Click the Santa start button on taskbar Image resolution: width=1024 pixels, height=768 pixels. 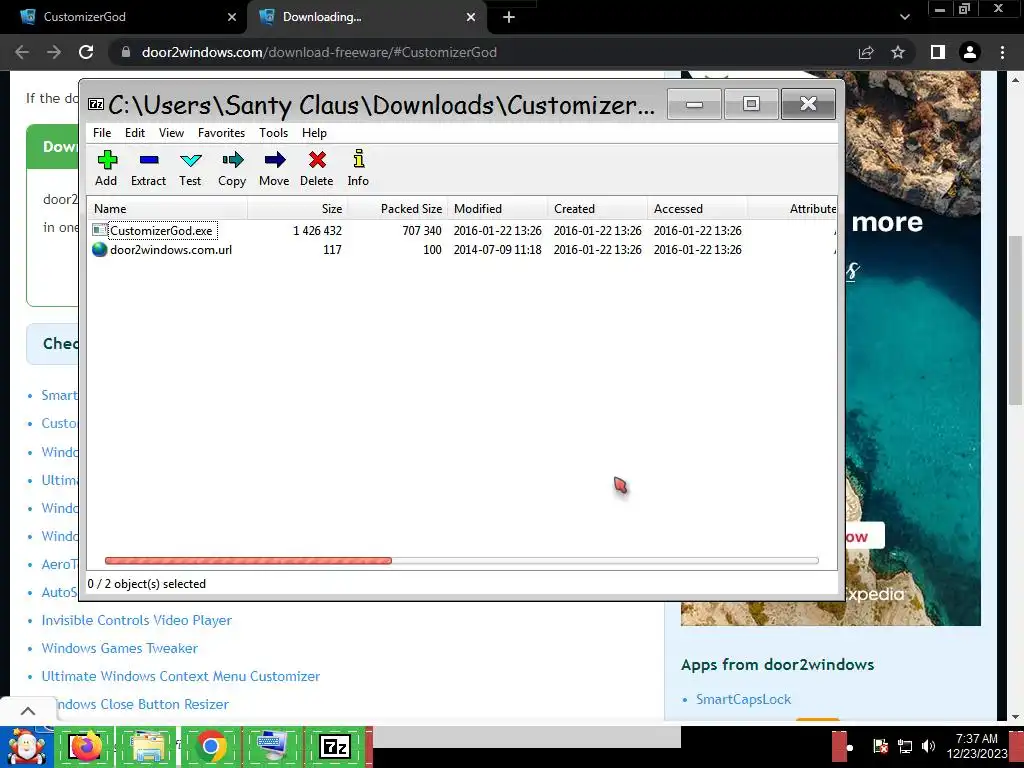[x=26, y=747]
